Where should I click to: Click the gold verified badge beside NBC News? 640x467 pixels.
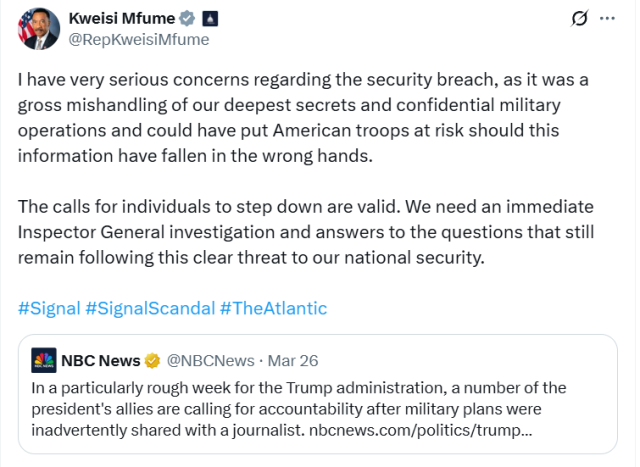pyautogui.click(x=152, y=360)
